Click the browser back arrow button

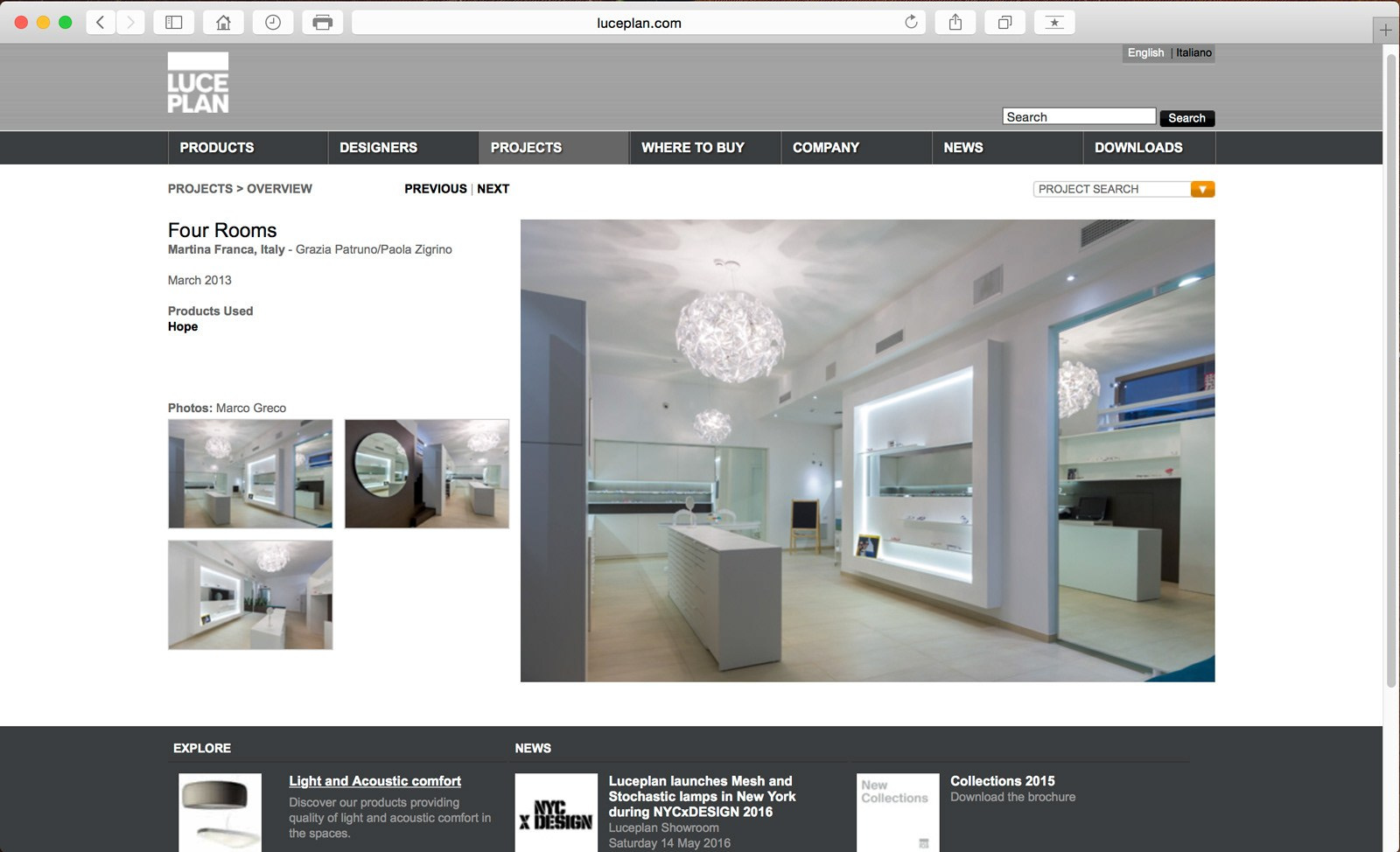tap(101, 23)
